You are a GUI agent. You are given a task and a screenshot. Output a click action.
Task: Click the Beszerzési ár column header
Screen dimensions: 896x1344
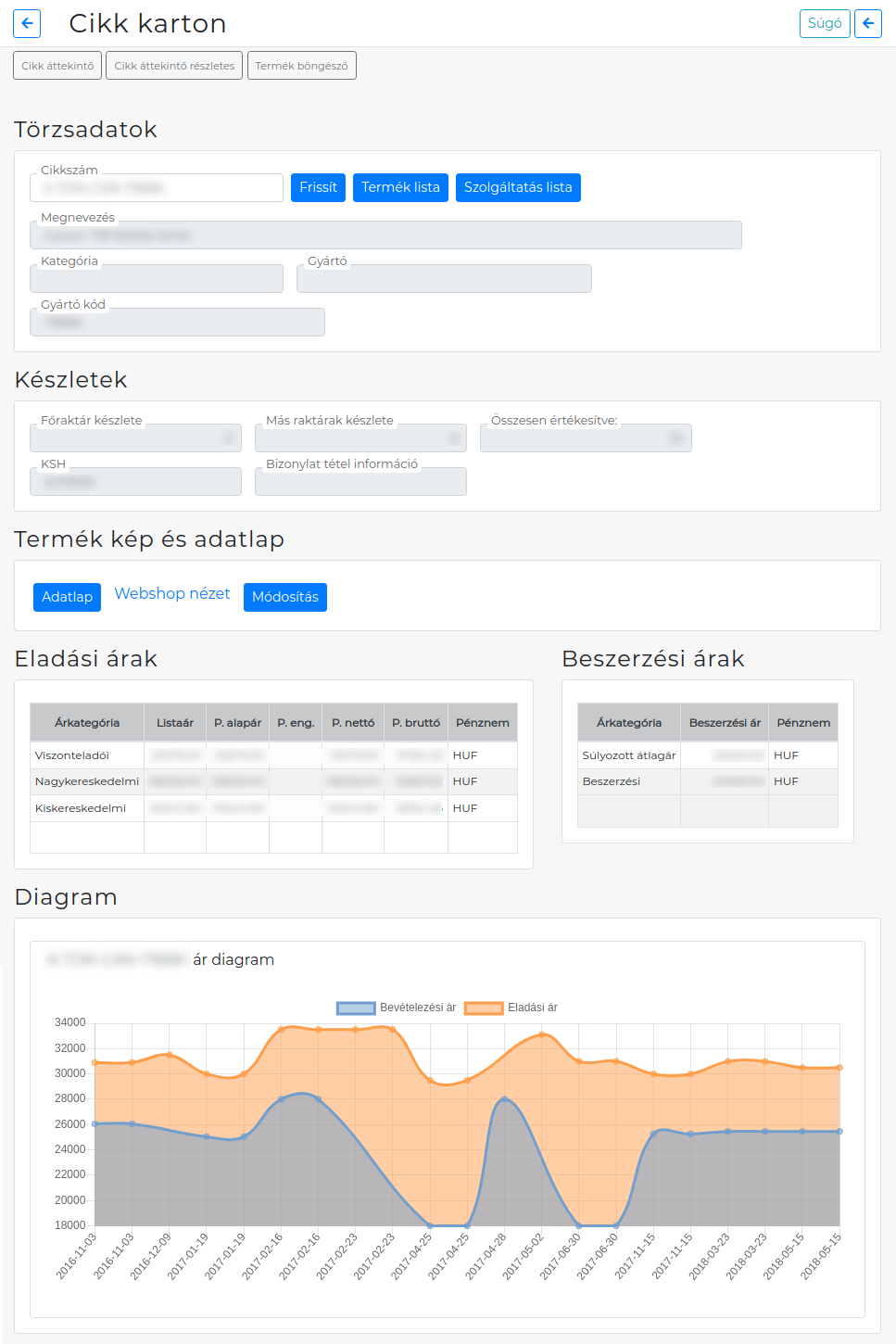click(725, 722)
